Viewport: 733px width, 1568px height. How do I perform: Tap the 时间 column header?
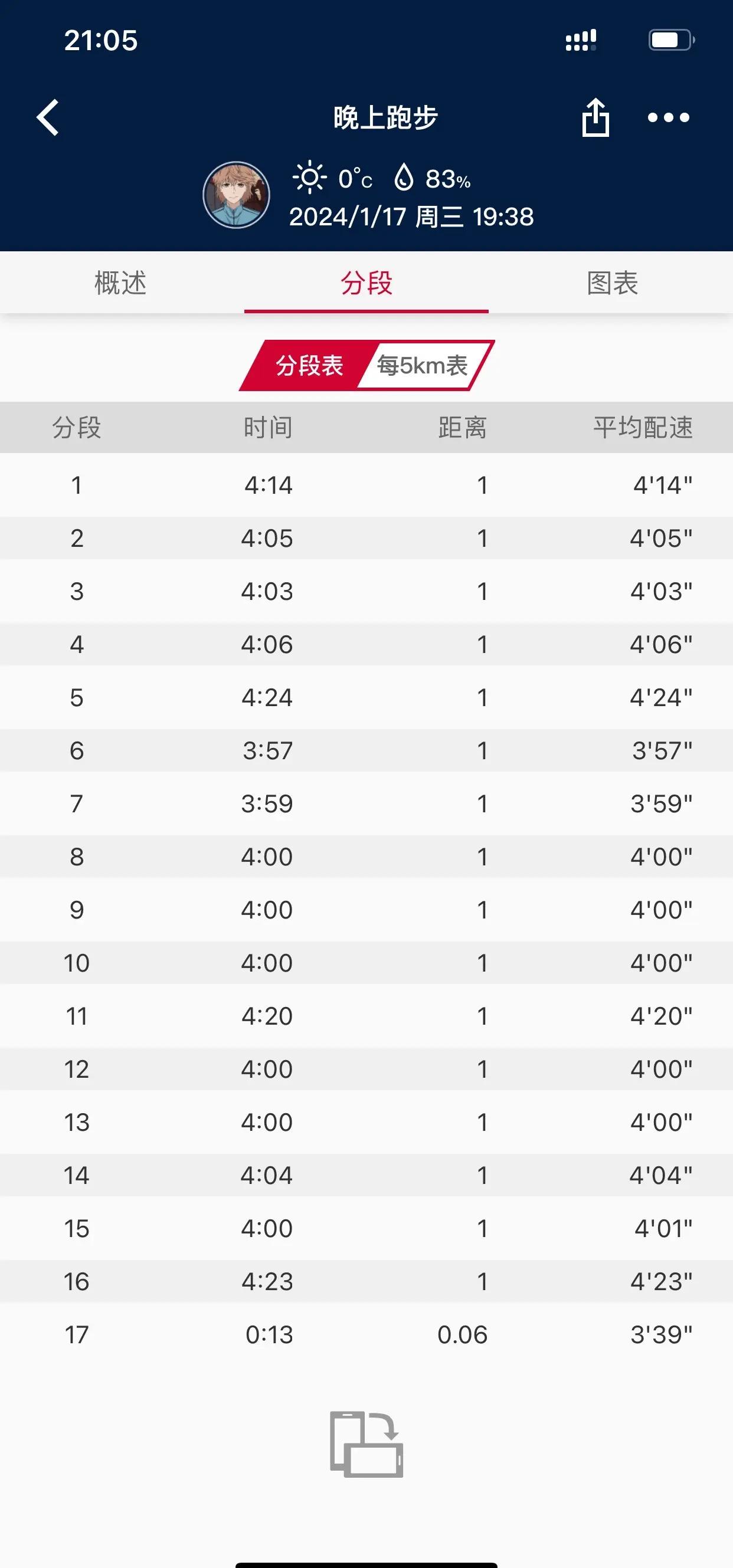268,427
